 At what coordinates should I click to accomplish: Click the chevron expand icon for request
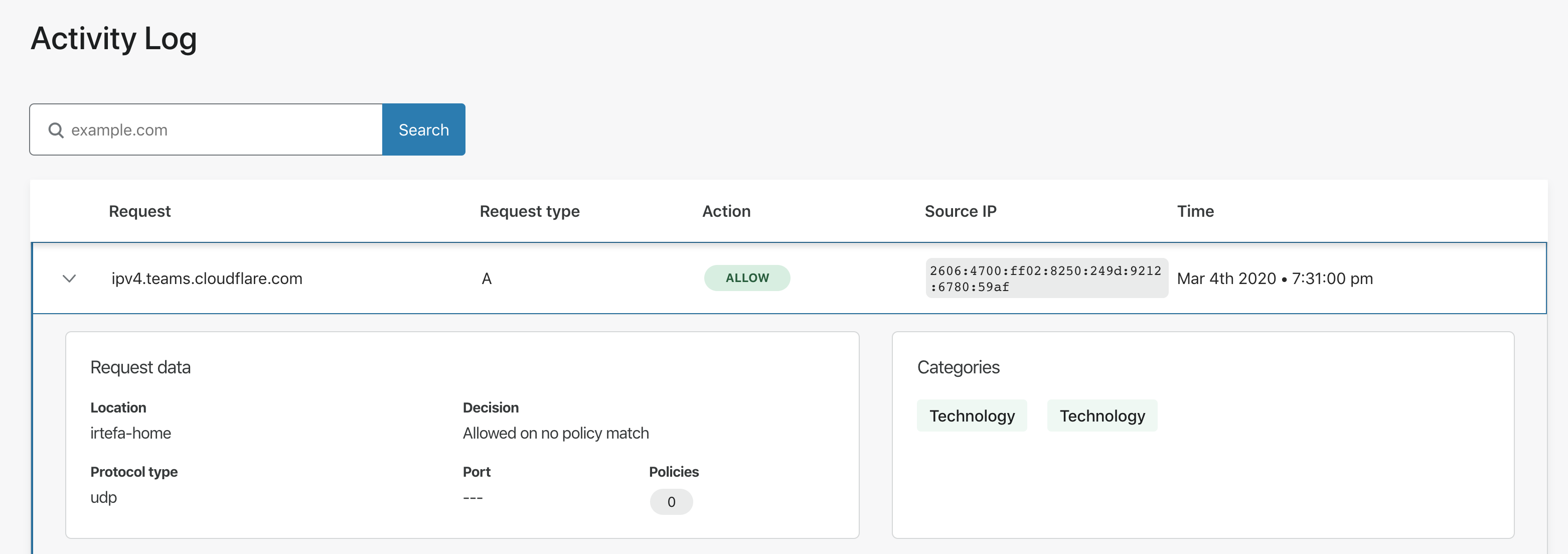click(x=69, y=278)
